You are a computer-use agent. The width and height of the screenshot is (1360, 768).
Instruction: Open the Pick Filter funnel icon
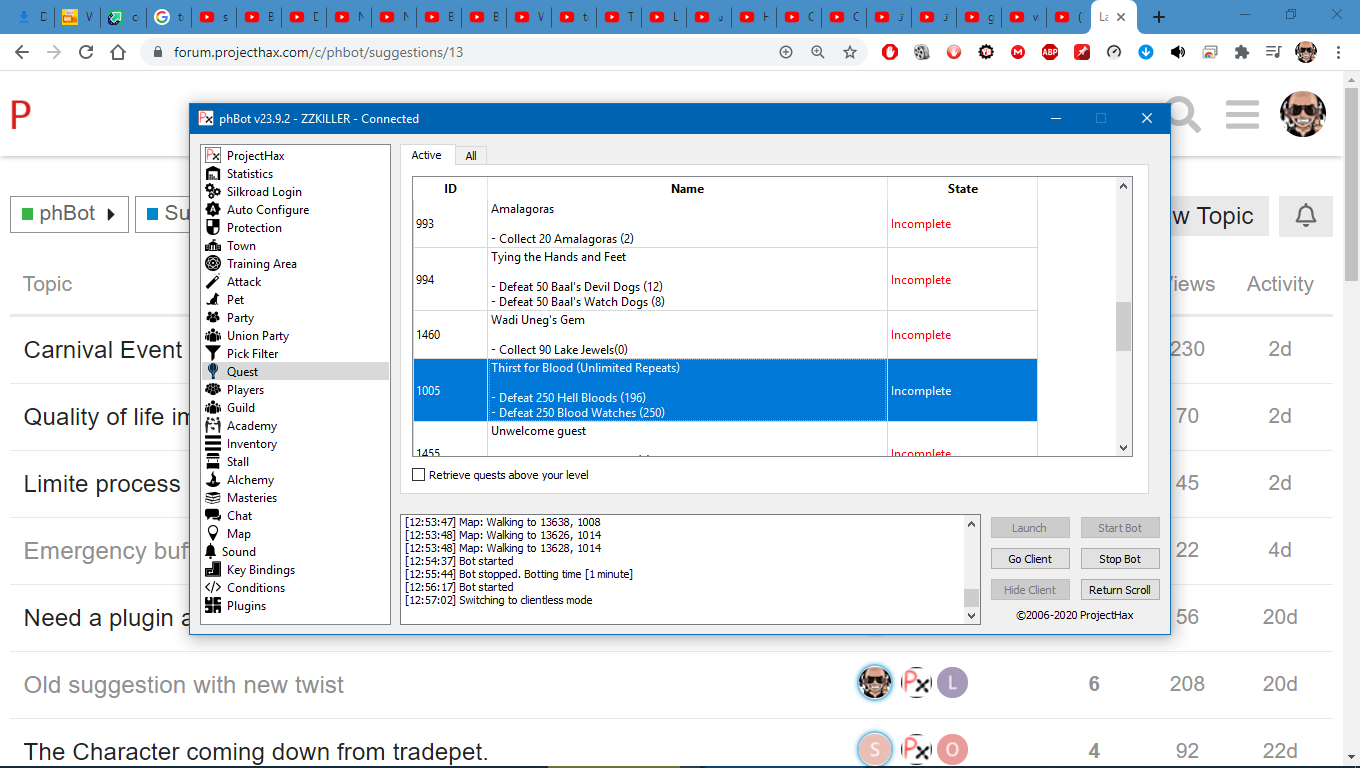[x=212, y=354]
